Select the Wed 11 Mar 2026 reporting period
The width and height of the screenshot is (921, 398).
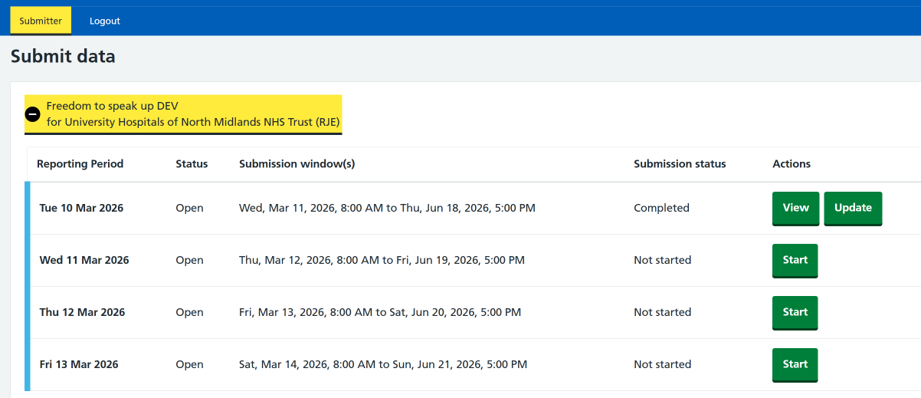(x=84, y=260)
